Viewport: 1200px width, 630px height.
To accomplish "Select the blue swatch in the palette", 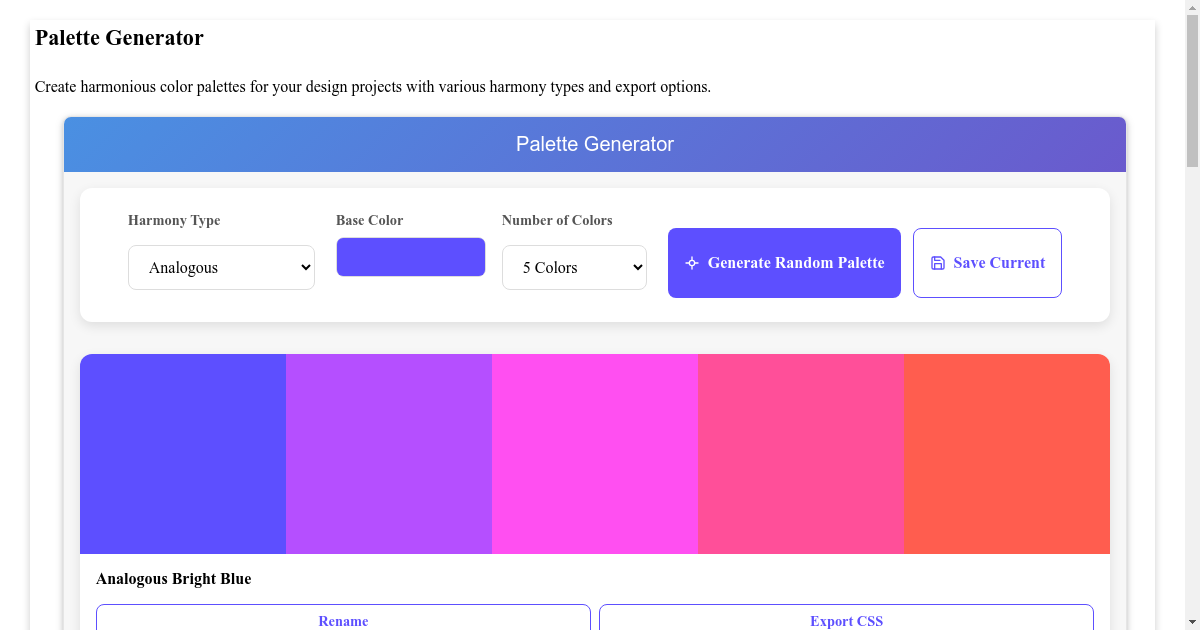I will click(183, 453).
